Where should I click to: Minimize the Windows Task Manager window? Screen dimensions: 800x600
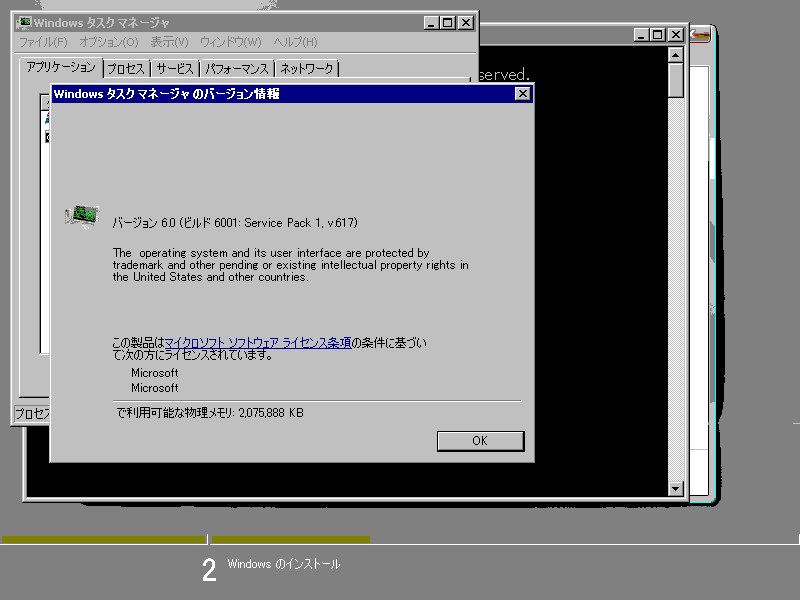(x=431, y=23)
